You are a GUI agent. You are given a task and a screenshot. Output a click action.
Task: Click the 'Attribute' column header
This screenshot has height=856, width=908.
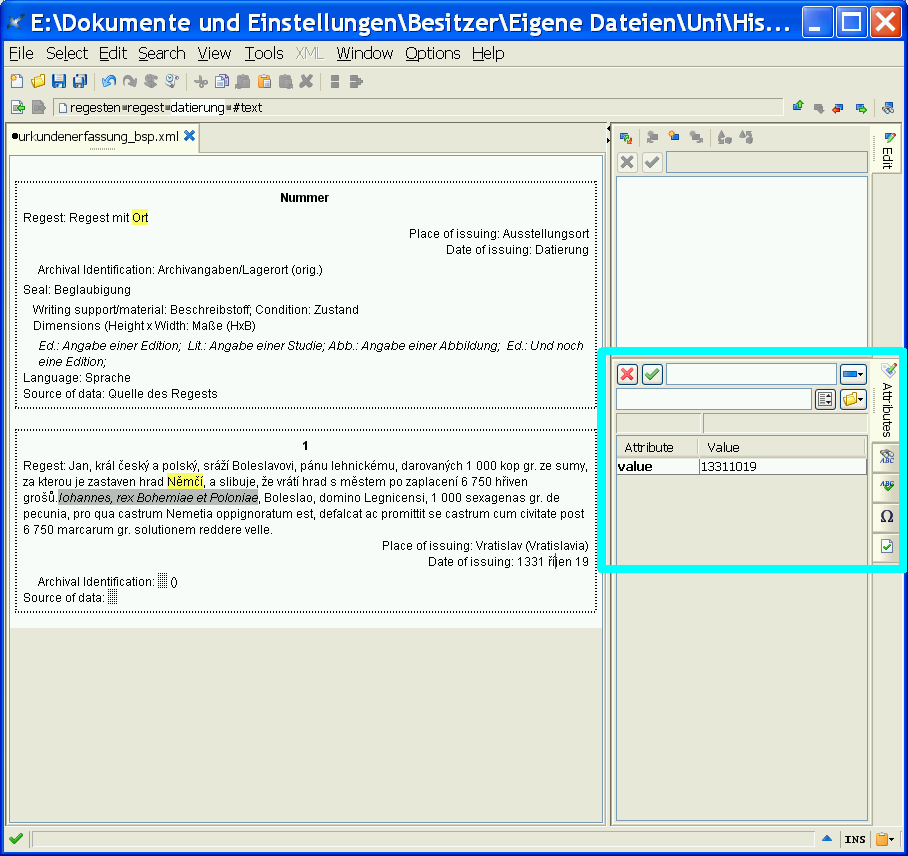pos(657,447)
